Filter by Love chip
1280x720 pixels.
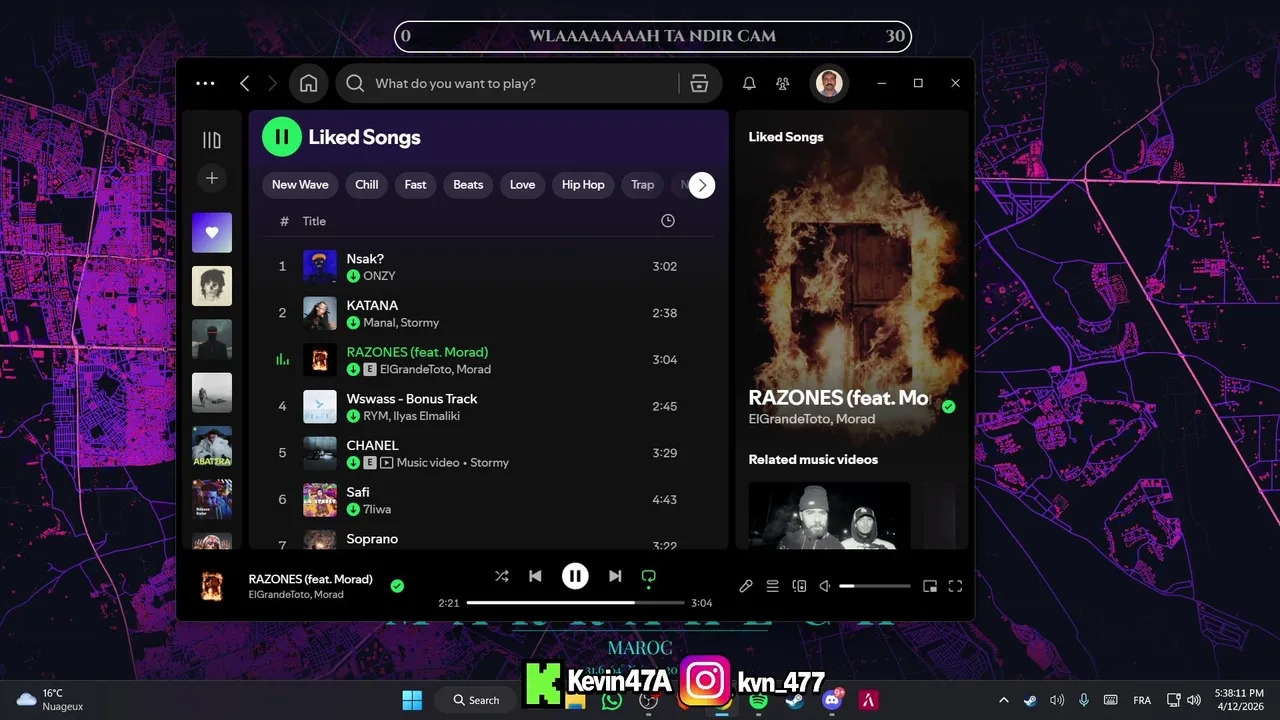coord(522,185)
